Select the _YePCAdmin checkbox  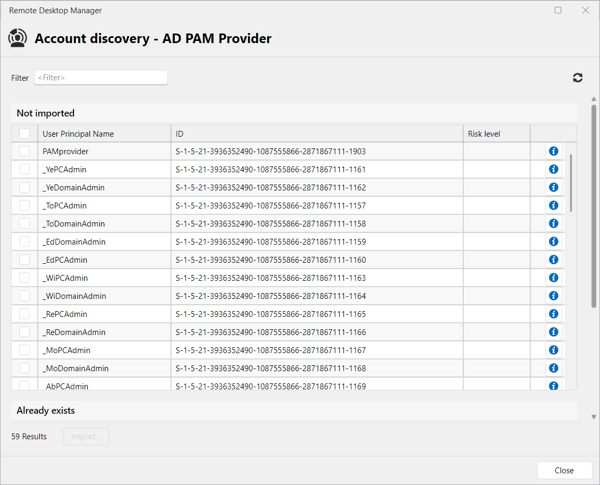[24, 169]
